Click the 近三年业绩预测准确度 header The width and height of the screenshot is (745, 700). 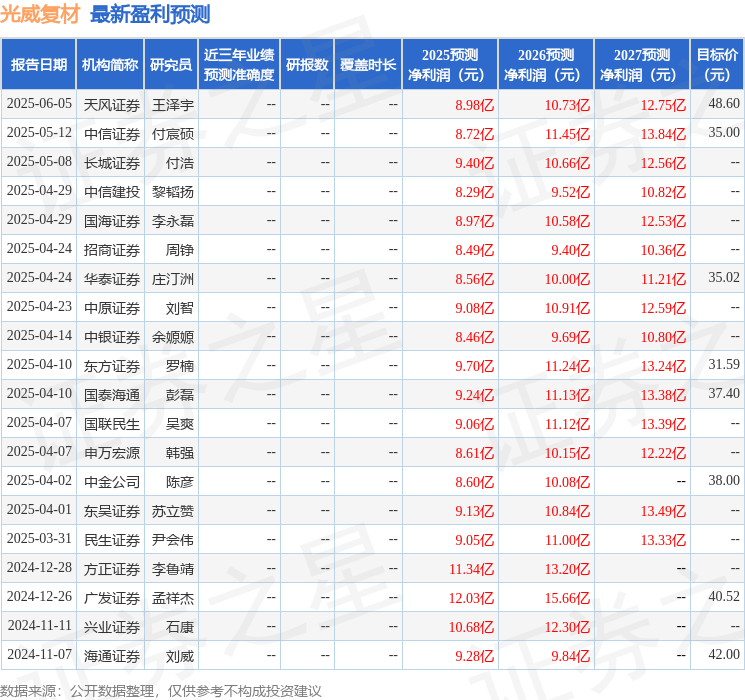point(239,65)
